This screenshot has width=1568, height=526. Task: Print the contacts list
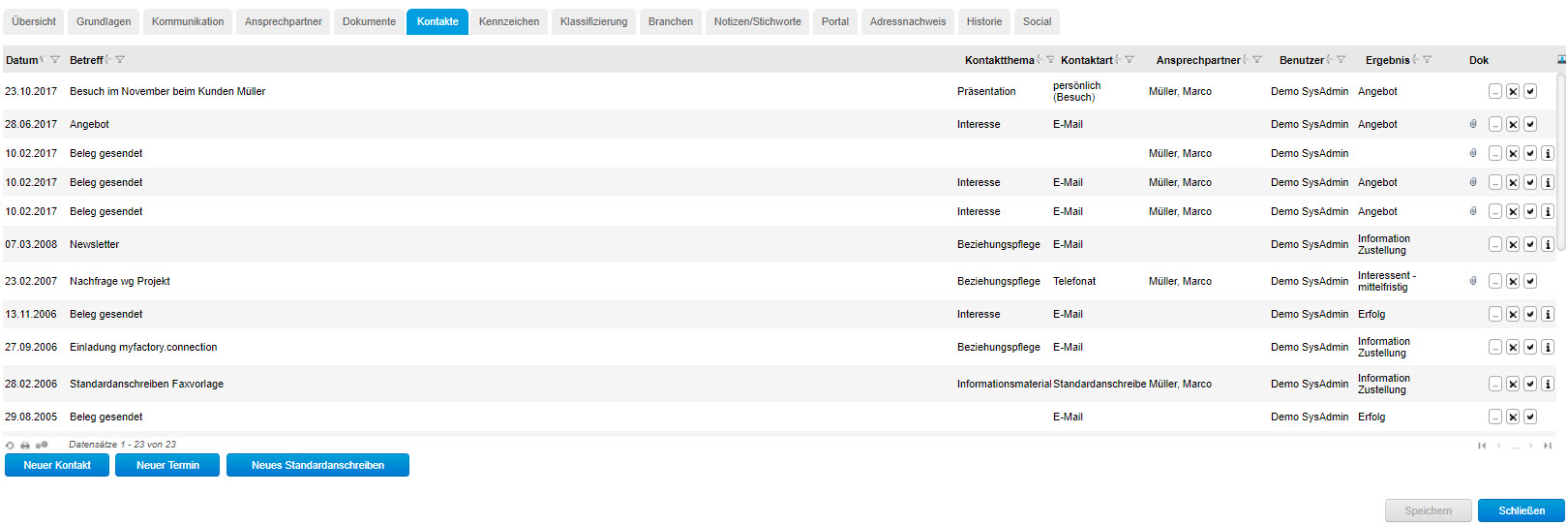pyautogui.click(x=25, y=446)
